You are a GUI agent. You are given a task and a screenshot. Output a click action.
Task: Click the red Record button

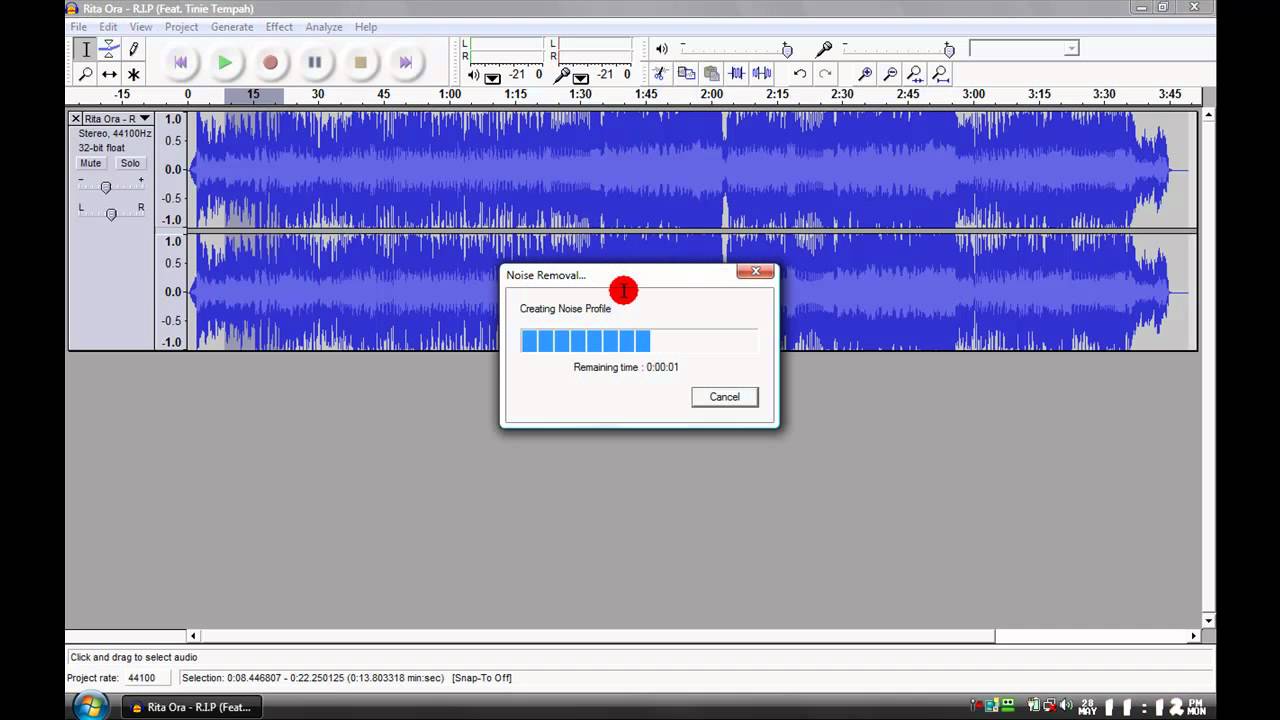click(x=270, y=62)
